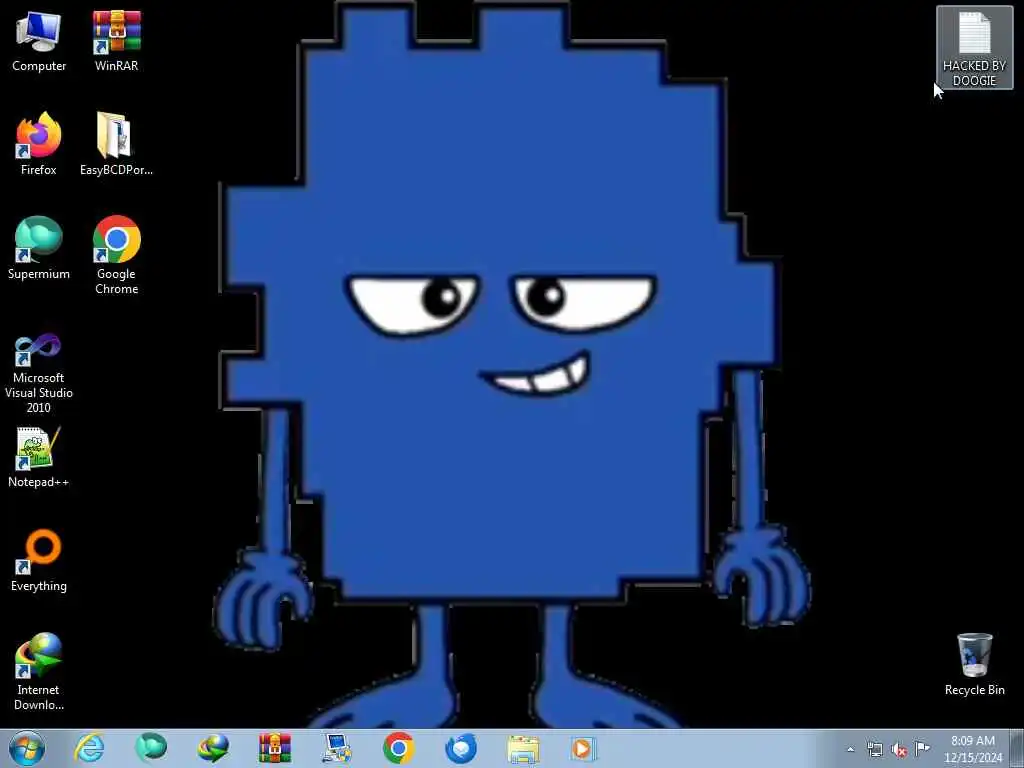Select Microsoft Visual Studio 2010 shortcut
1024x768 pixels.
[x=39, y=372]
